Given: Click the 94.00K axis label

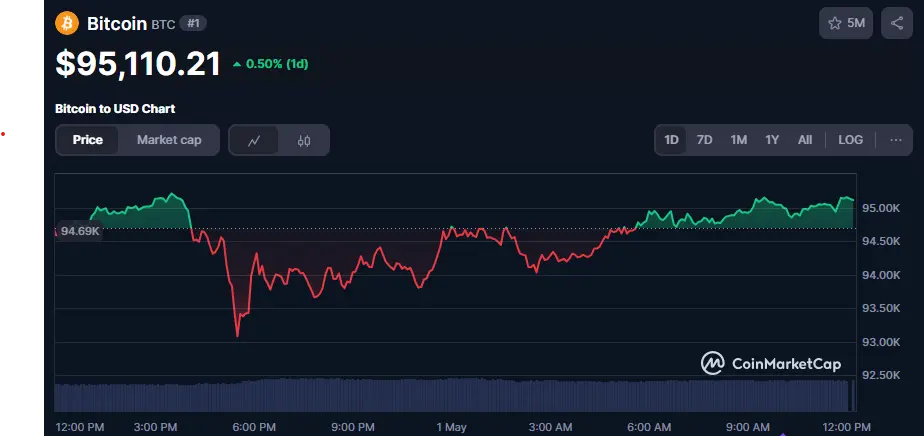Looking at the screenshot, I should [882, 275].
